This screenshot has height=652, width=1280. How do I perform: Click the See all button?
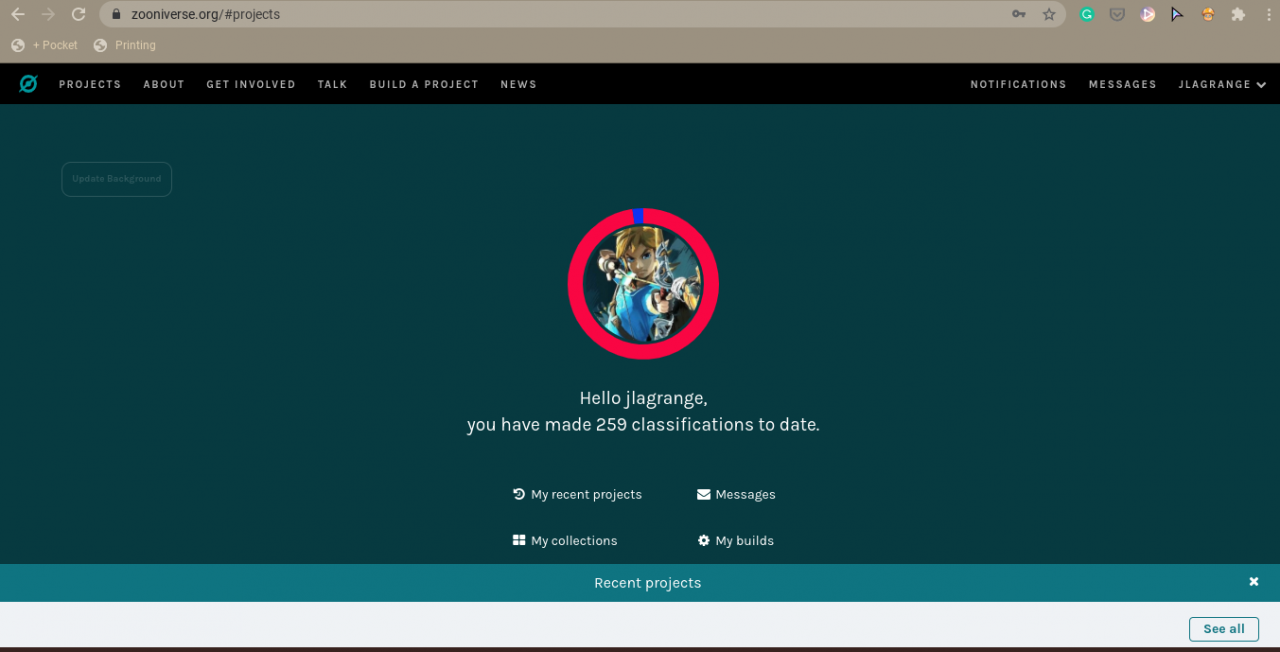pyautogui.click(x=1224, y=629)
